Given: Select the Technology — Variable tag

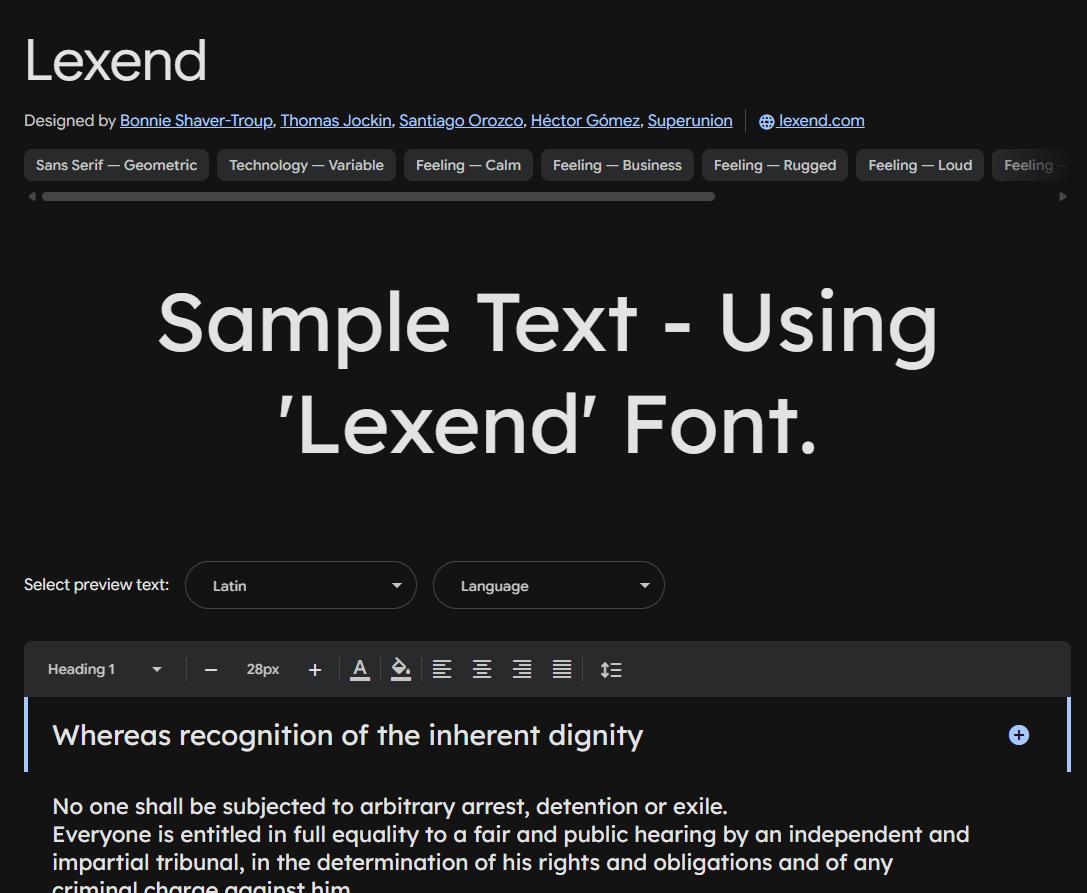Looking at the screenshot, I should (306, 165).
